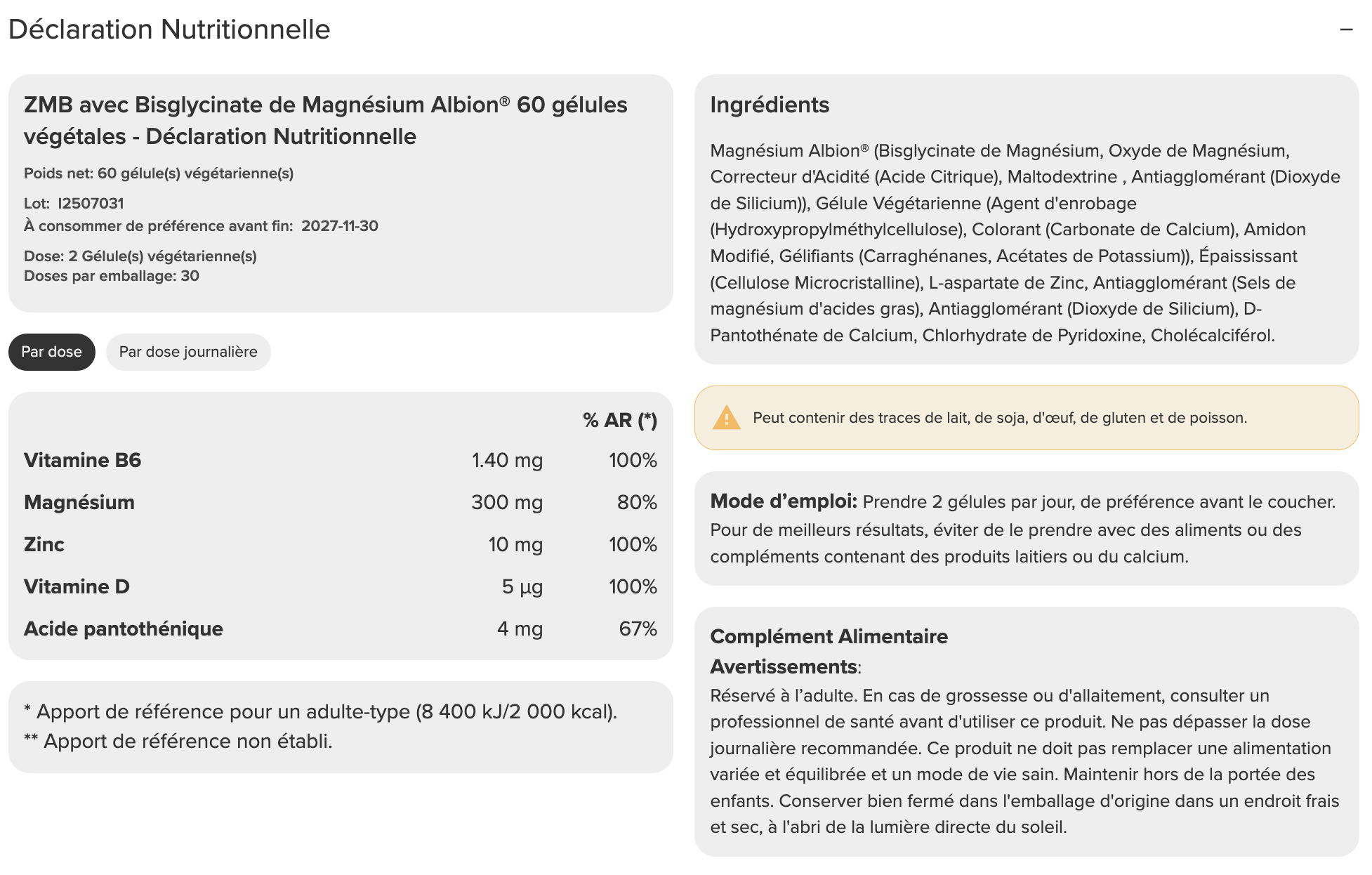Click the Mode d'emploi heading
This screenshot has width=1372, height=875.
784,501
